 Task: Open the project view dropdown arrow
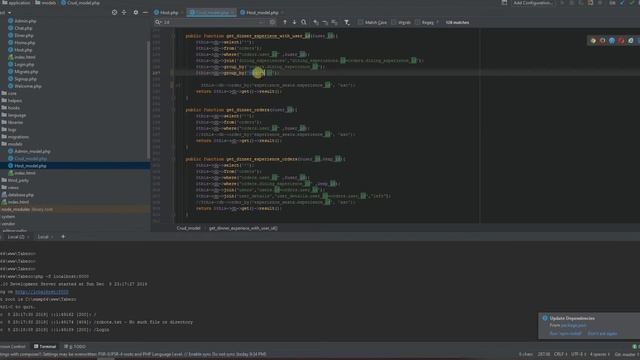click(9, 13)
